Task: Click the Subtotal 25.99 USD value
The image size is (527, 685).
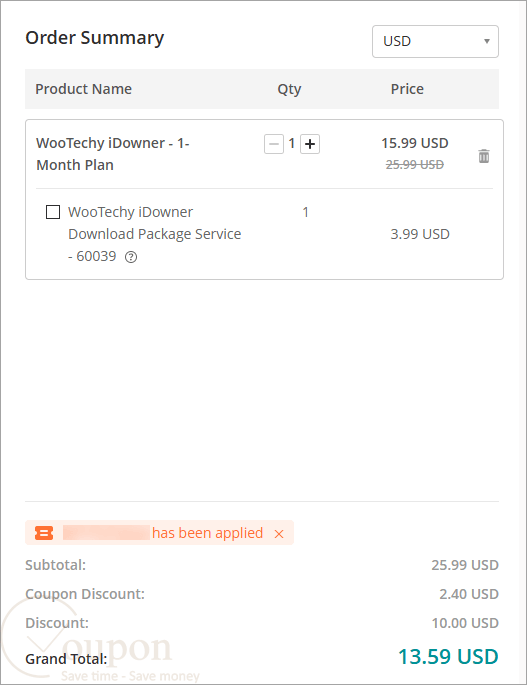Action: [465, 565]
